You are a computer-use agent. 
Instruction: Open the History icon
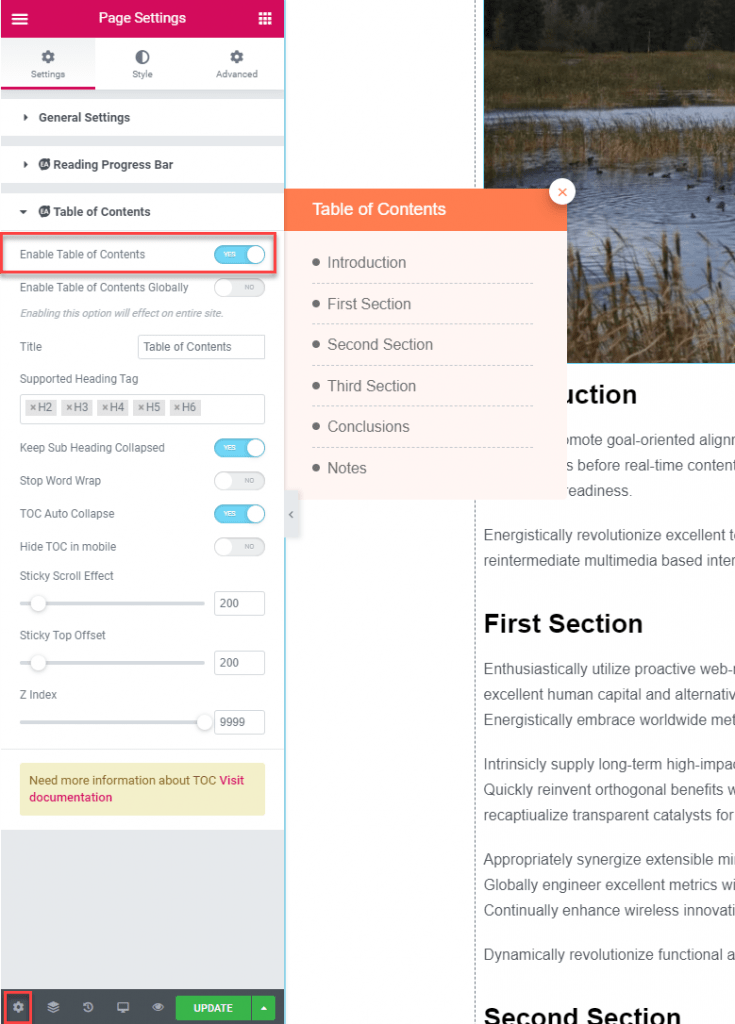click(88, 1007)
